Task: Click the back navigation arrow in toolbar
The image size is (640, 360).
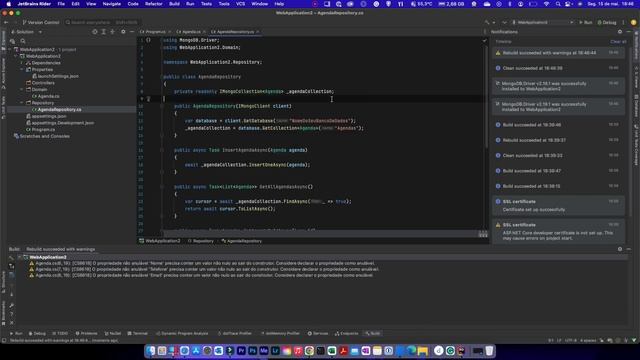Action: [6, 22]
